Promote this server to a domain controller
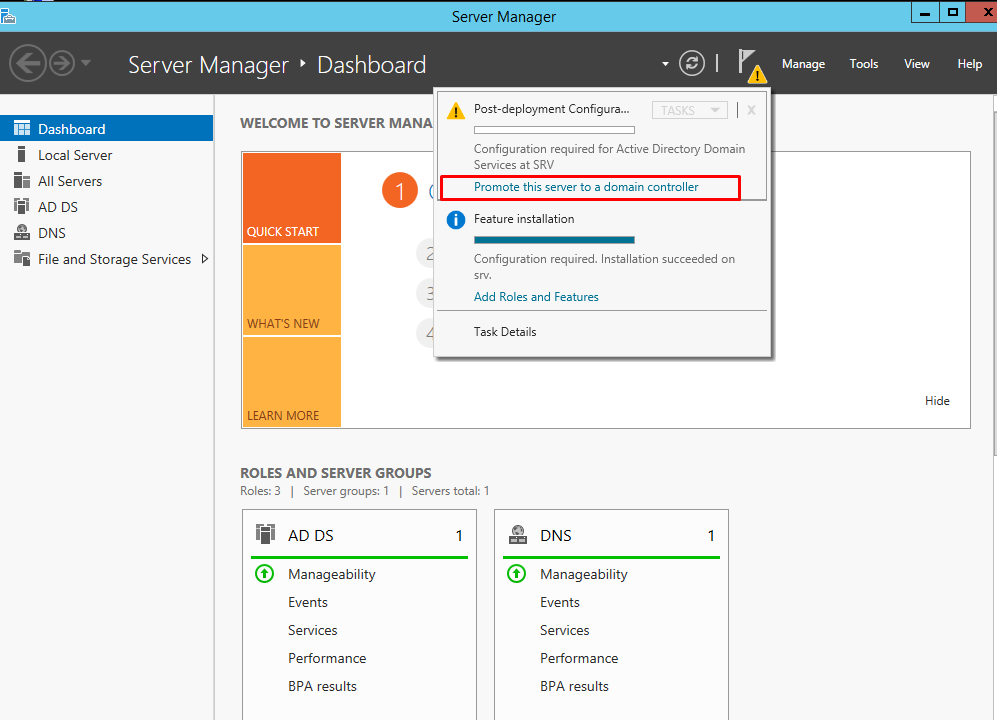This screenshot has height=720, width=997. click(586, 187)
